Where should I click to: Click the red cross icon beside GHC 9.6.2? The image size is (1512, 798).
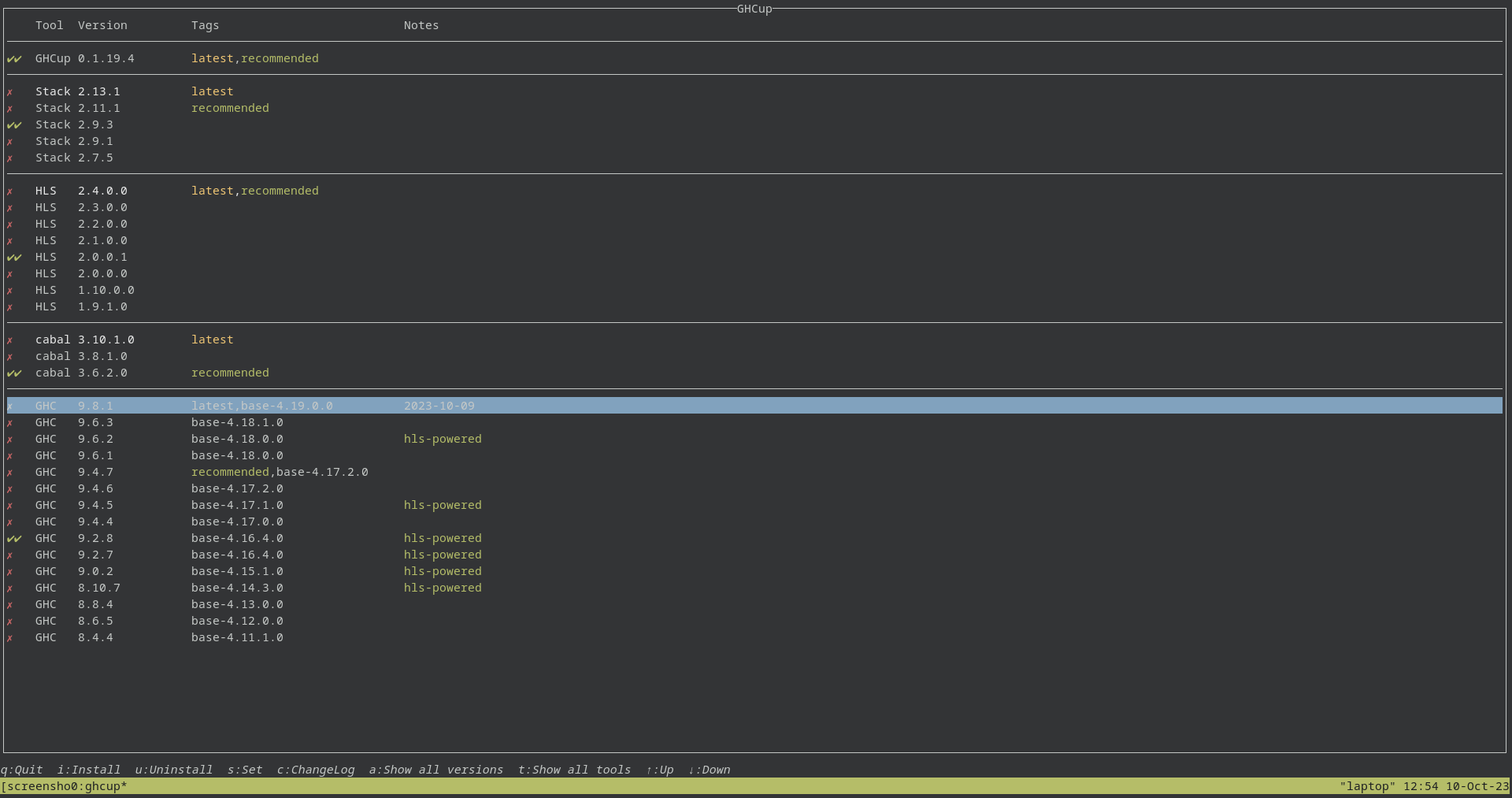tap(10, 440)
